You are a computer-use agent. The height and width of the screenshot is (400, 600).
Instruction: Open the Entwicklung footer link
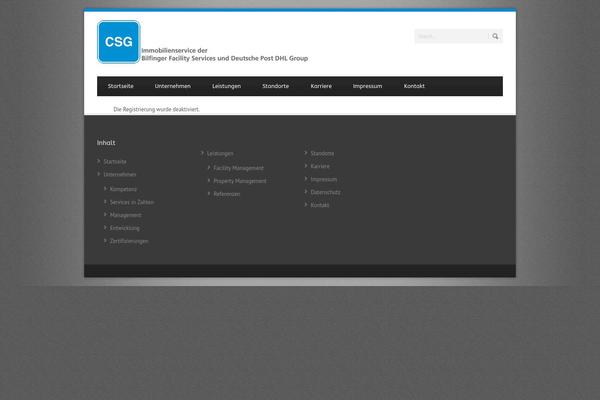coord(125,228)
